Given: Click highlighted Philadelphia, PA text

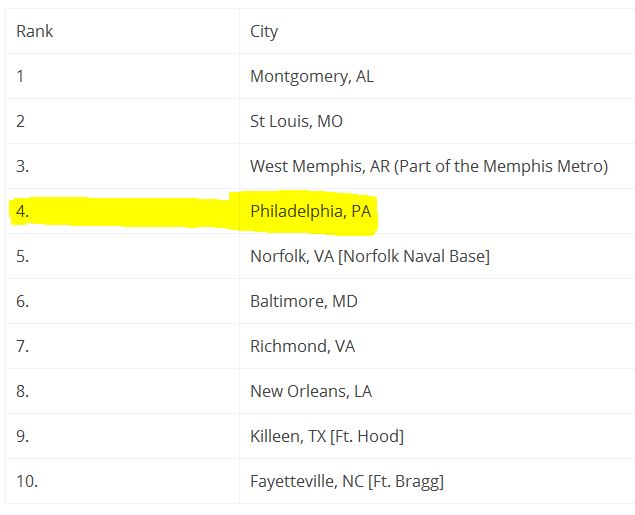Looking at the screenshot, I should pyautogui.click(x=311, y=211).
